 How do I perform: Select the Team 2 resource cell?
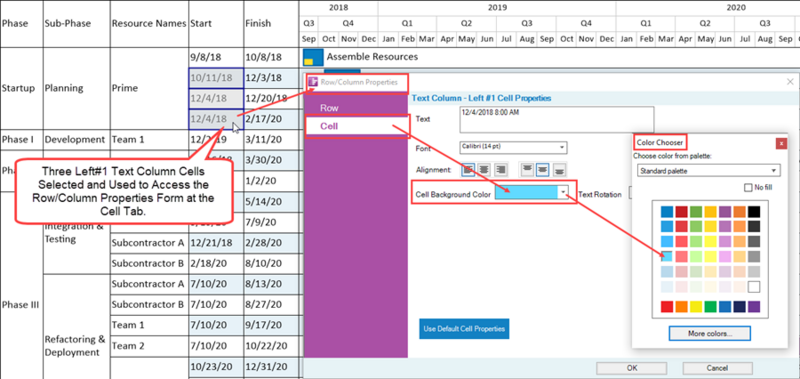coord(149,346)
